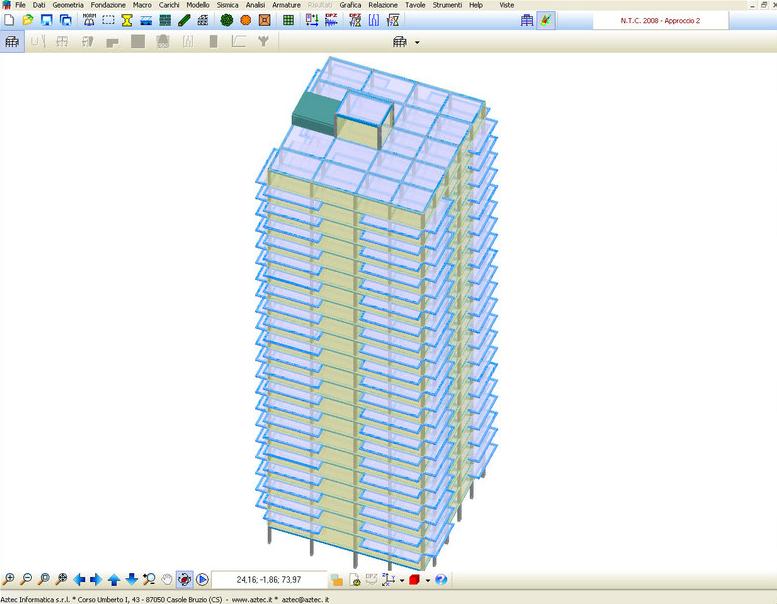
Task: Expand the structure view dropdown arrow
Action: point(417,42)
